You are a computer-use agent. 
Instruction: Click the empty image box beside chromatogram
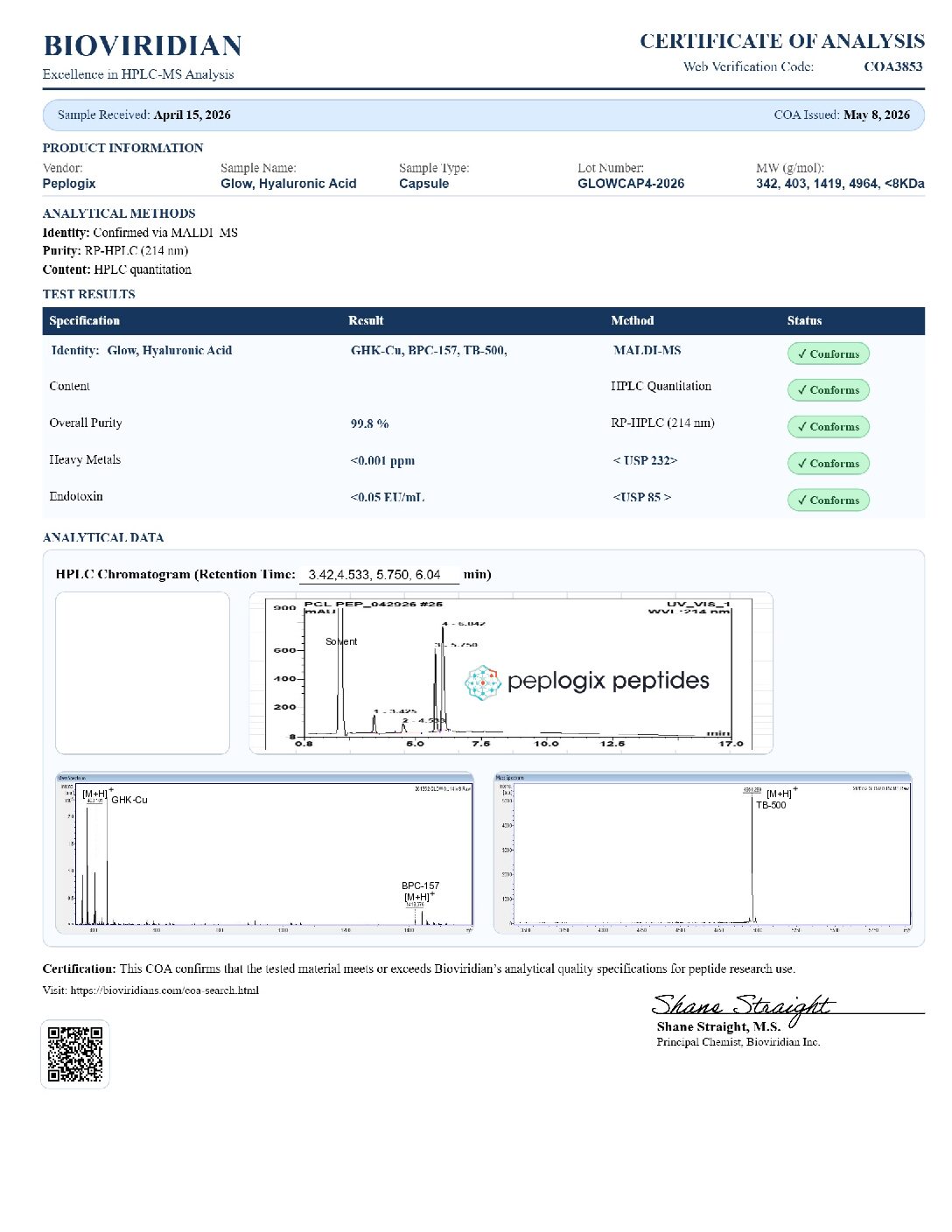coord(143,673)
